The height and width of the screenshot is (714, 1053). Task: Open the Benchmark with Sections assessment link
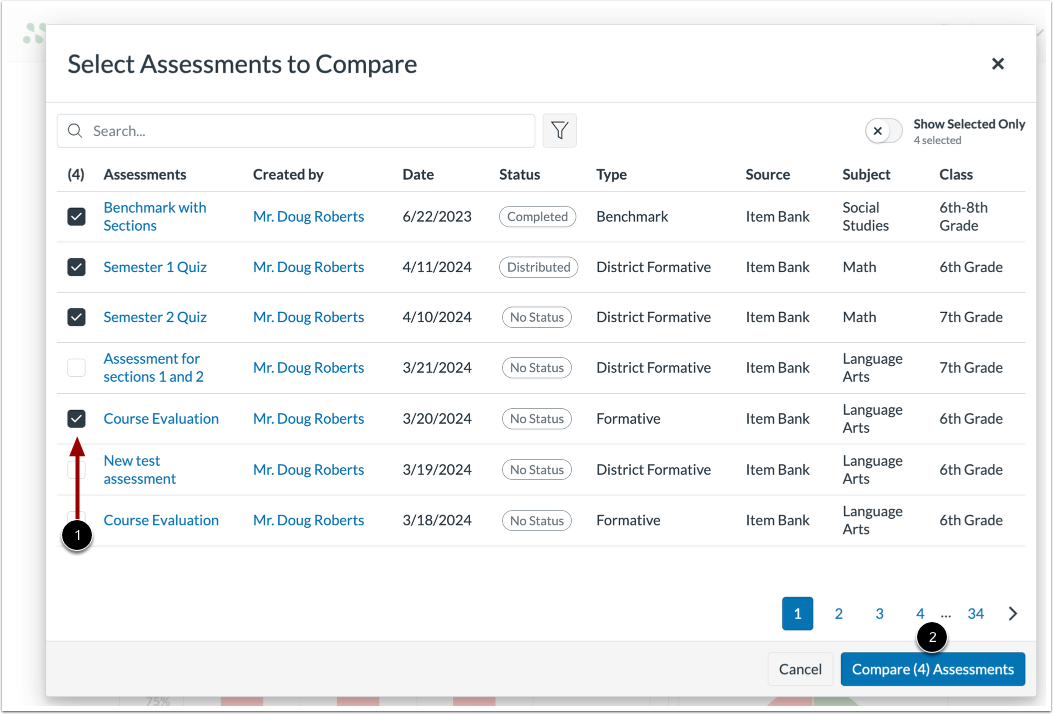click(x=154, y=216)
